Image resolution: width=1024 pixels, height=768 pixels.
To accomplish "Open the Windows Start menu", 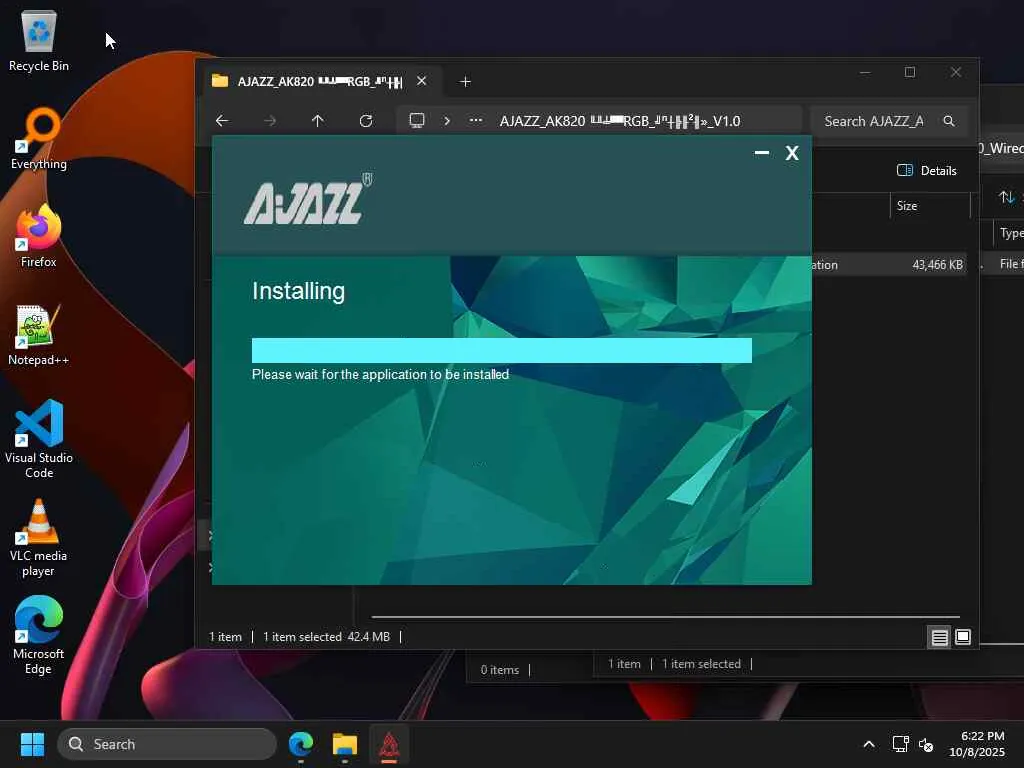I will (32, 744).
